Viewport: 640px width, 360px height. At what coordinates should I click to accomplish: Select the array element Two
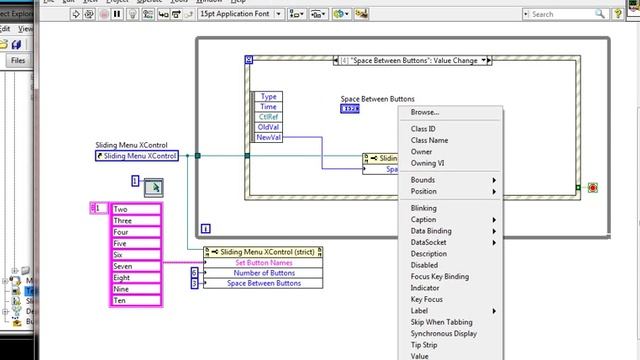136,209
